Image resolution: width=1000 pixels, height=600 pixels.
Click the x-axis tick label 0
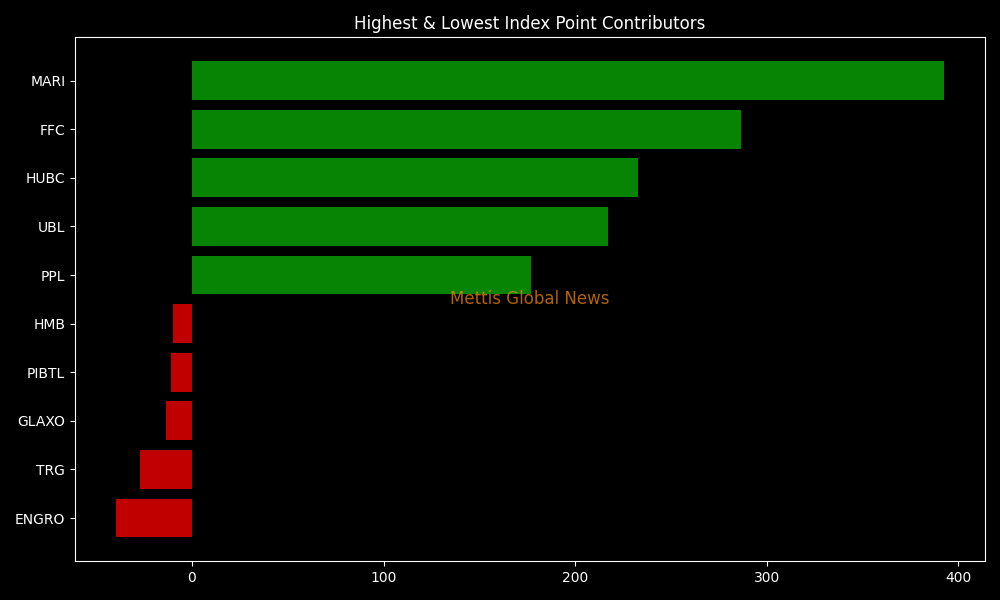coord(192,578)
